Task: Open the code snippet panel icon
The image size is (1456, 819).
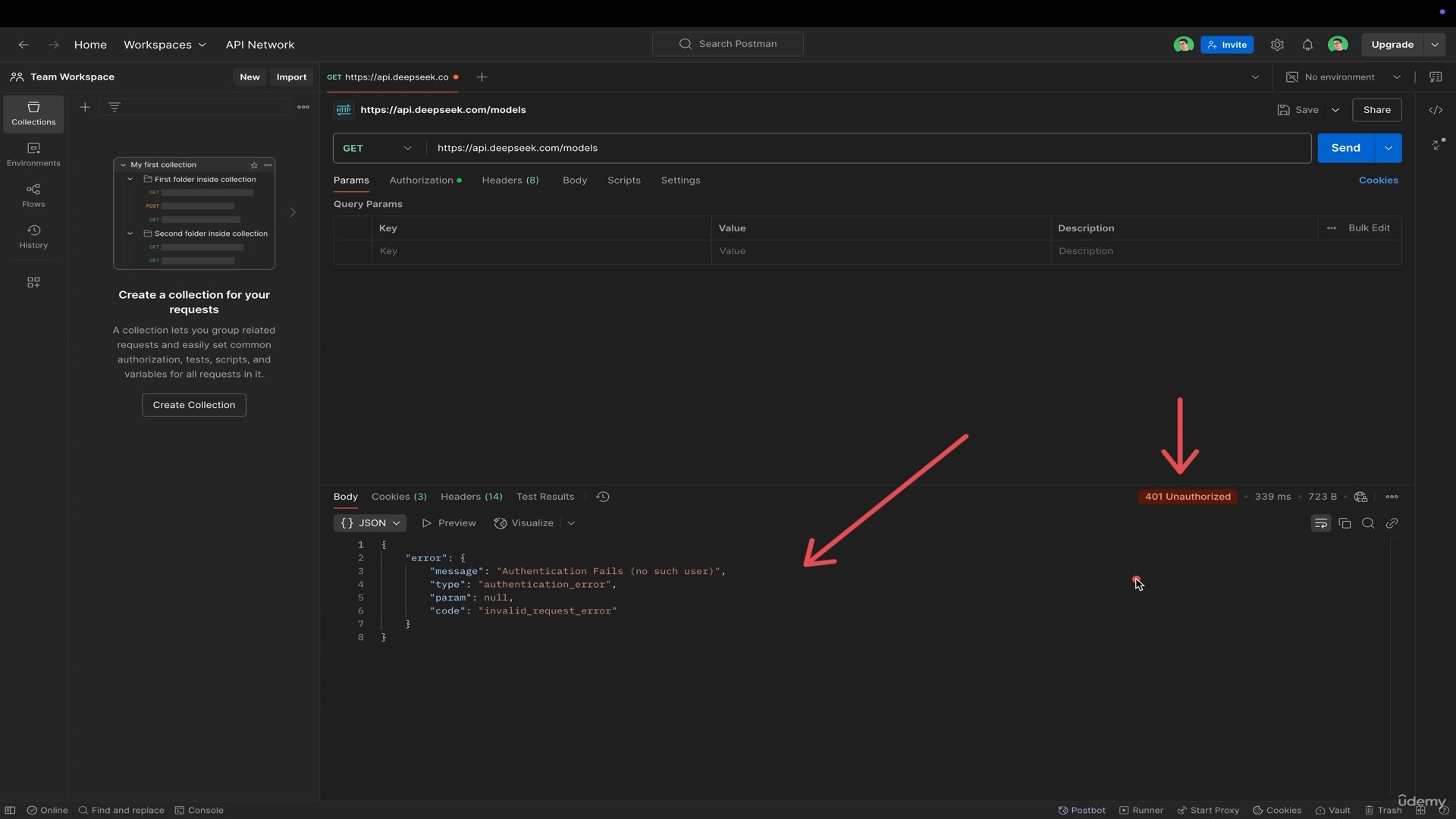Action: 1436,110
